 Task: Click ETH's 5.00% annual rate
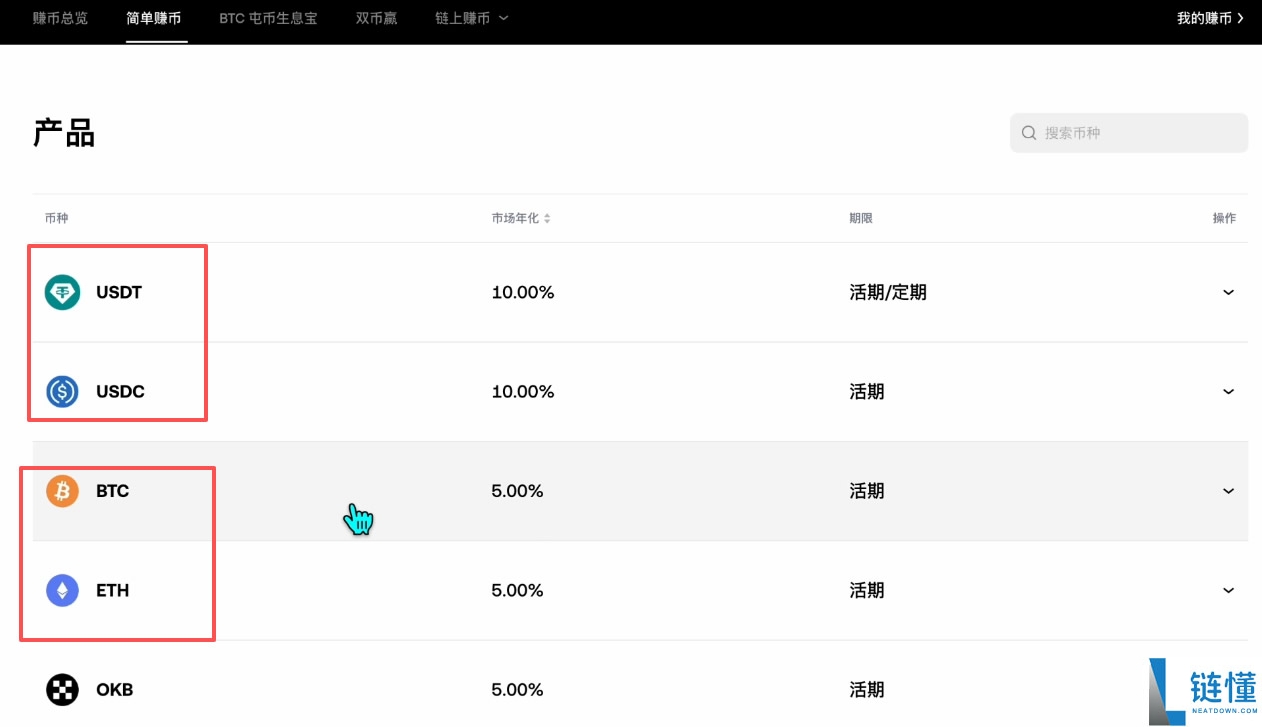pos(517,590)
